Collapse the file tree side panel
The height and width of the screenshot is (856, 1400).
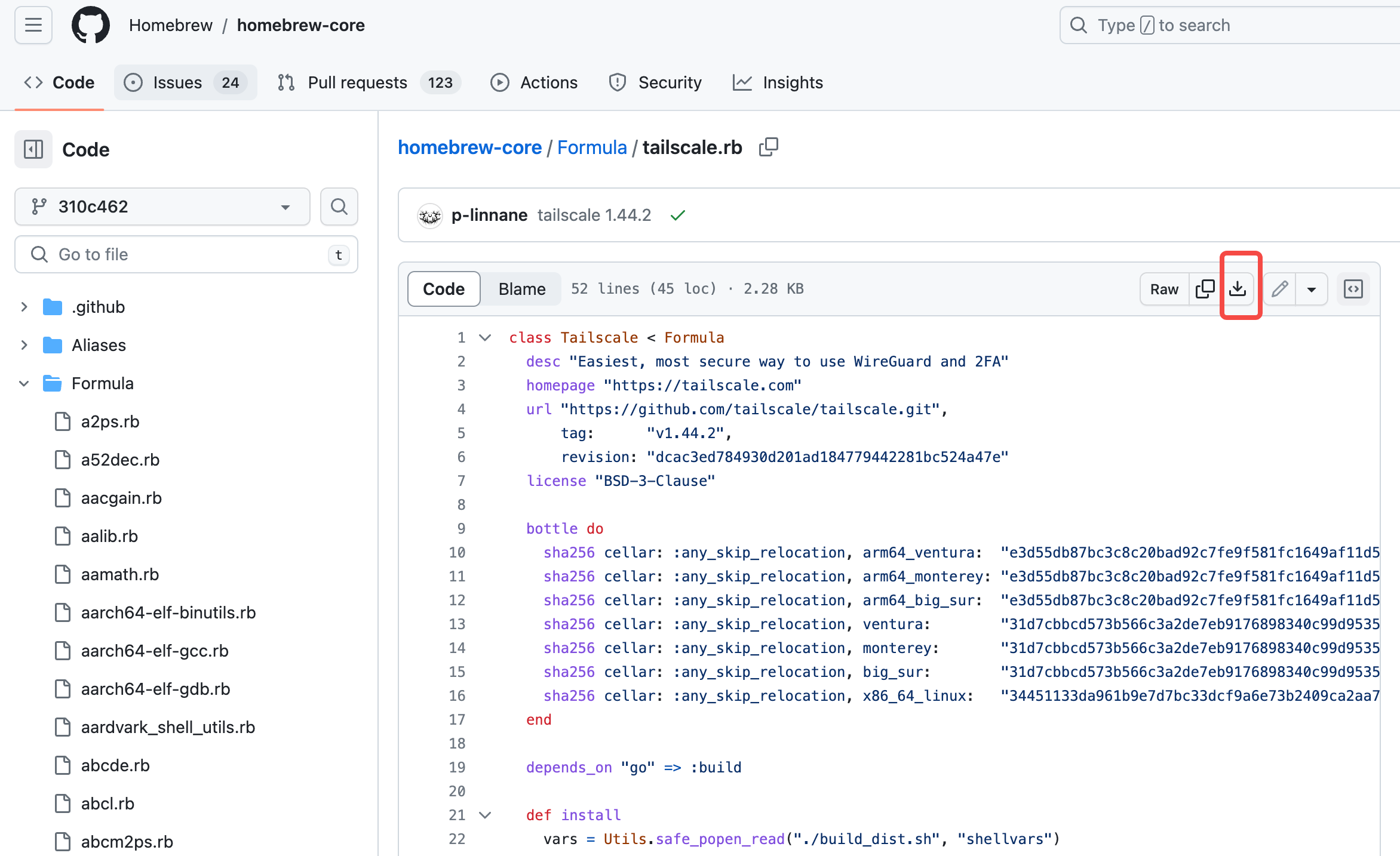(33, 149)
